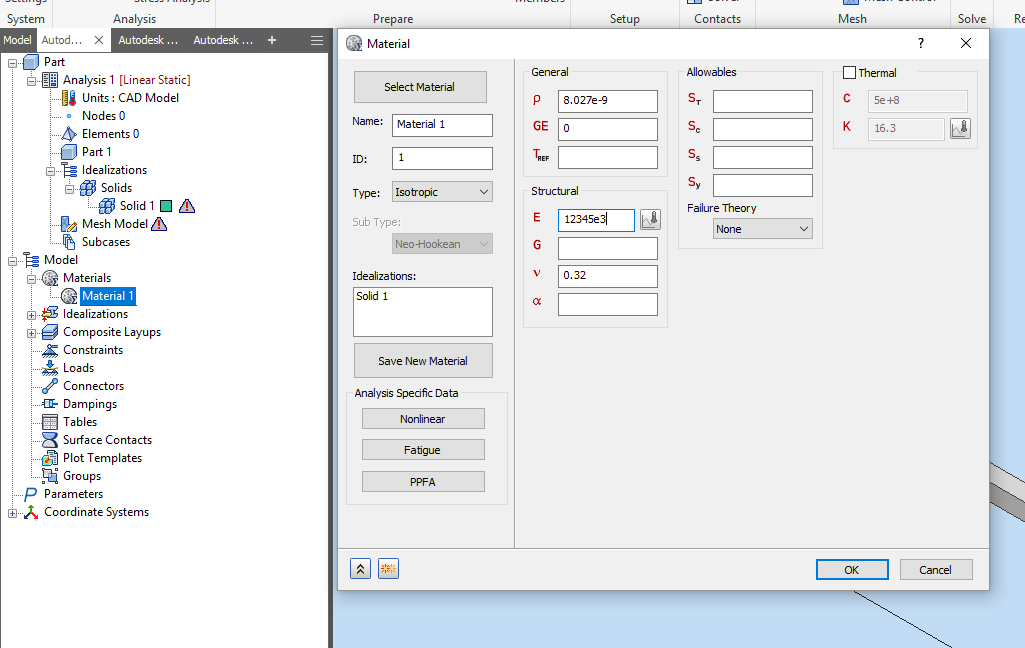Click the Name field containing Material 1
This screenshot has height=648, width=1025.
click(x=442, y=125)
